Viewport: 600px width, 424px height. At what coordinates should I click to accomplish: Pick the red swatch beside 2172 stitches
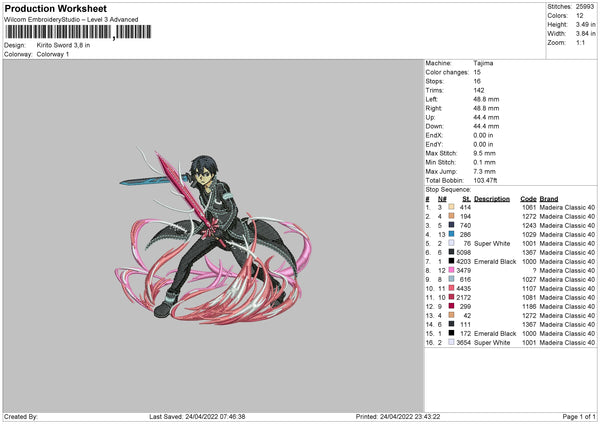point(451,297)
